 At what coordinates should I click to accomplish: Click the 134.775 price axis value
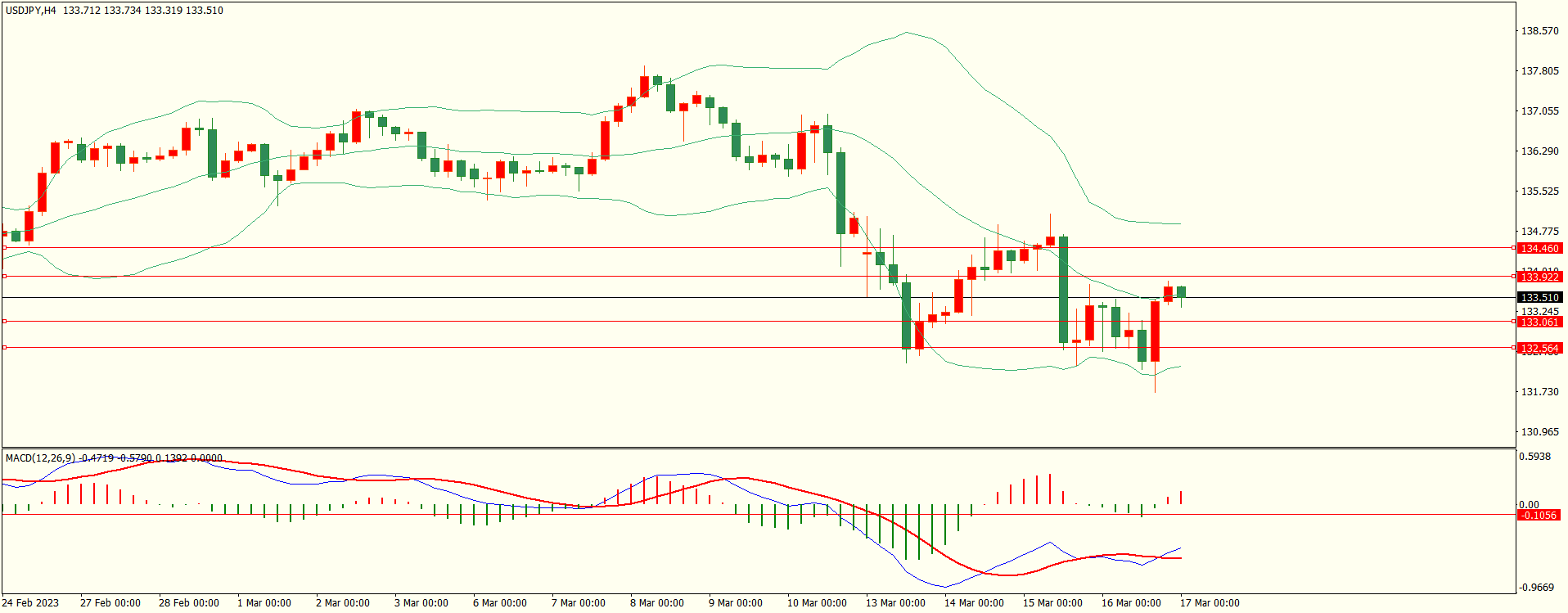coord(1539,232)
